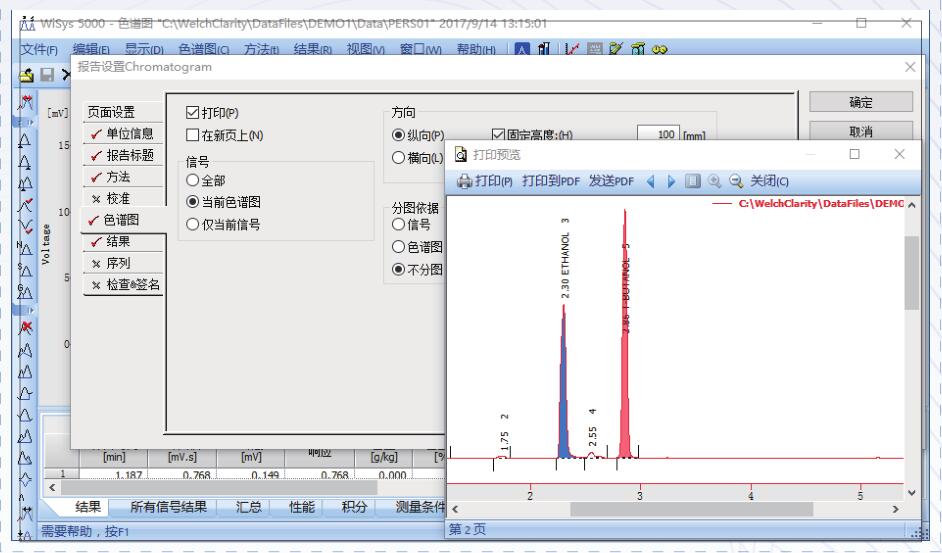Select the 当前色谱图 radio button
The height and width of the screenshot is (553, 942).
(192, 201)
